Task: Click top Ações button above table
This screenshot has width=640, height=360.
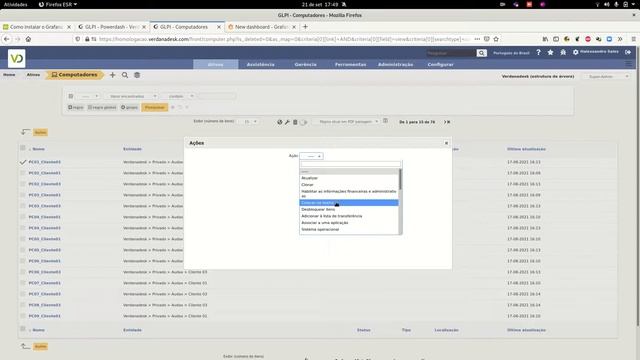Action: click(x=40, y=132)
